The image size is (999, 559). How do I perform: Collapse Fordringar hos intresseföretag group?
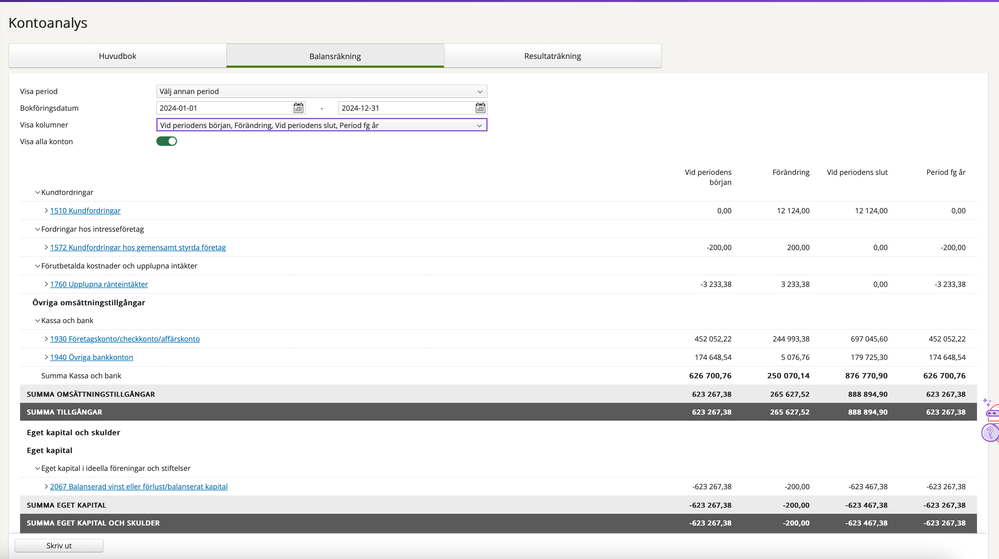pyautogui.click(x=38, y=230)
